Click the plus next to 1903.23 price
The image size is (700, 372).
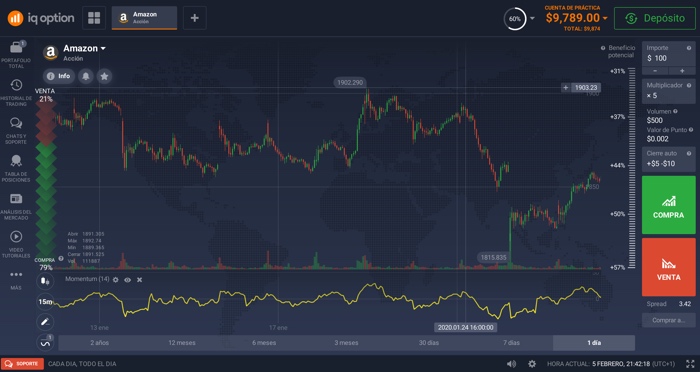[x=566, y=88]
